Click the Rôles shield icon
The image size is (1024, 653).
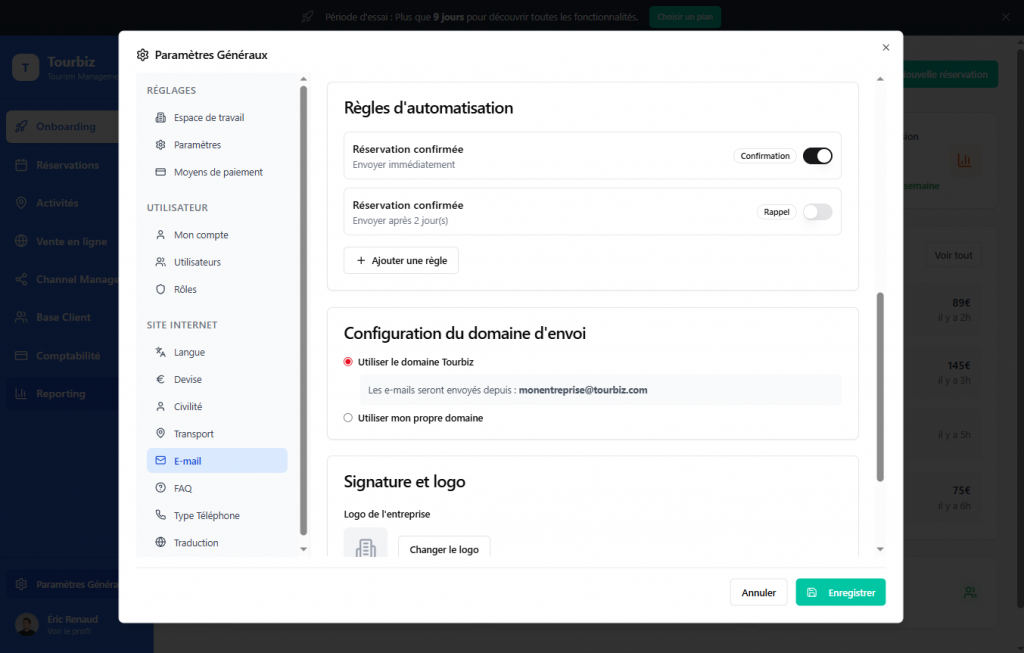click(x=161, y=290)
